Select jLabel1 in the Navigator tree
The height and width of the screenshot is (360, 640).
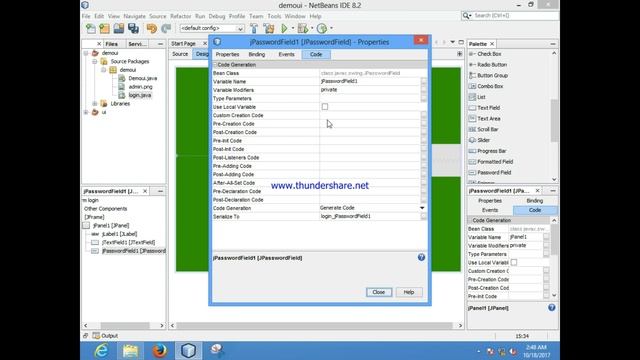[119, 234]
